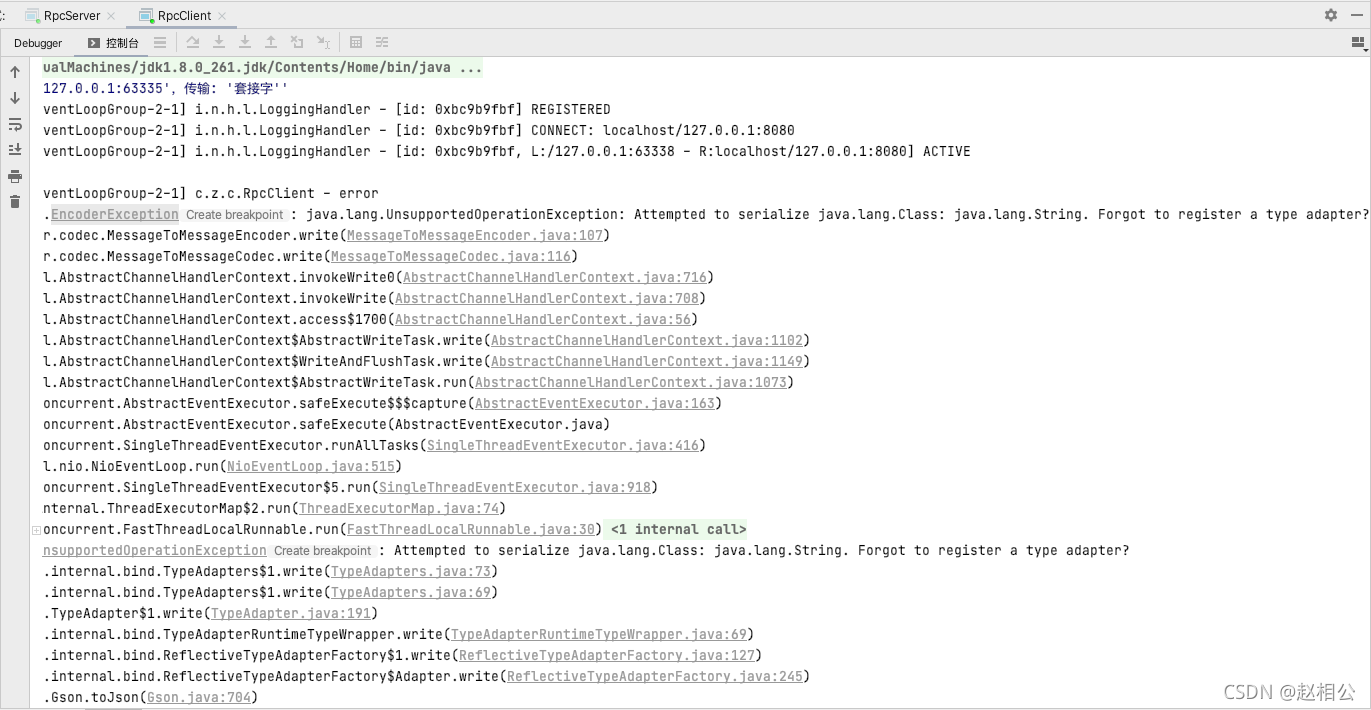Open MessageToMessageEncoder.java:107 link
1371x710 pixels.
475,235
